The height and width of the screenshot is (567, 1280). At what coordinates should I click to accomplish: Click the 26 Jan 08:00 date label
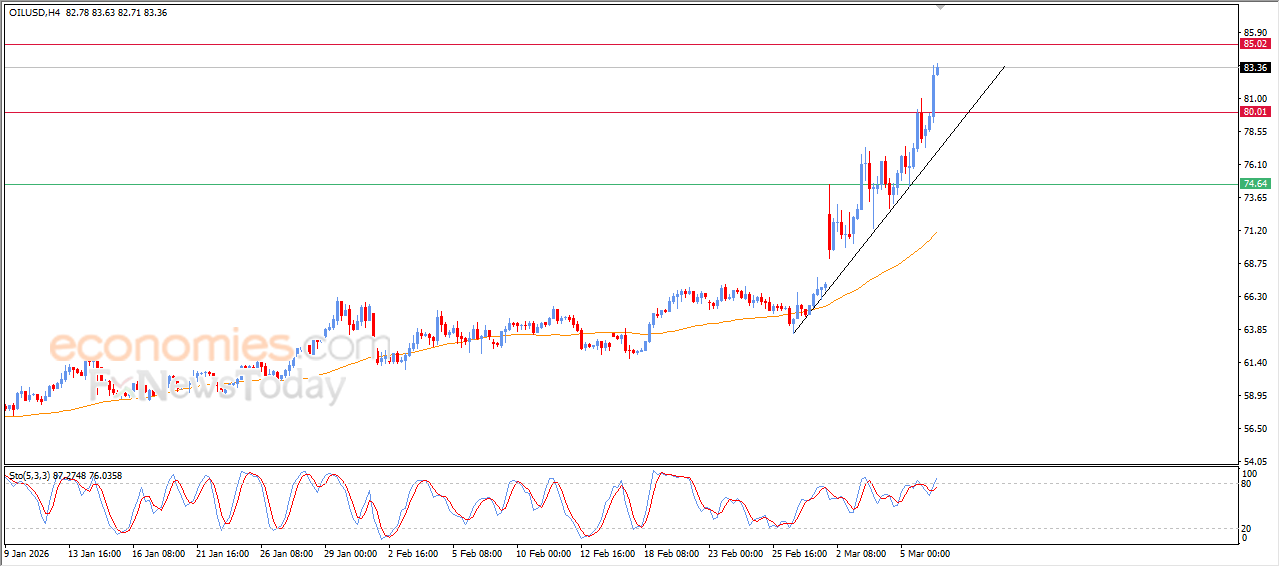287,552
